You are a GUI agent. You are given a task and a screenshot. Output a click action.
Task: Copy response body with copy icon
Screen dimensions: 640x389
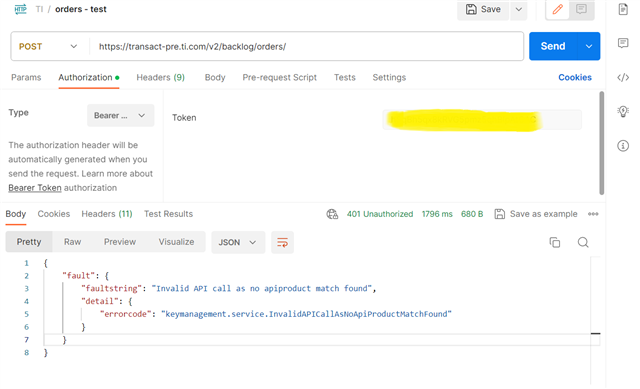[x=555, y=242]
